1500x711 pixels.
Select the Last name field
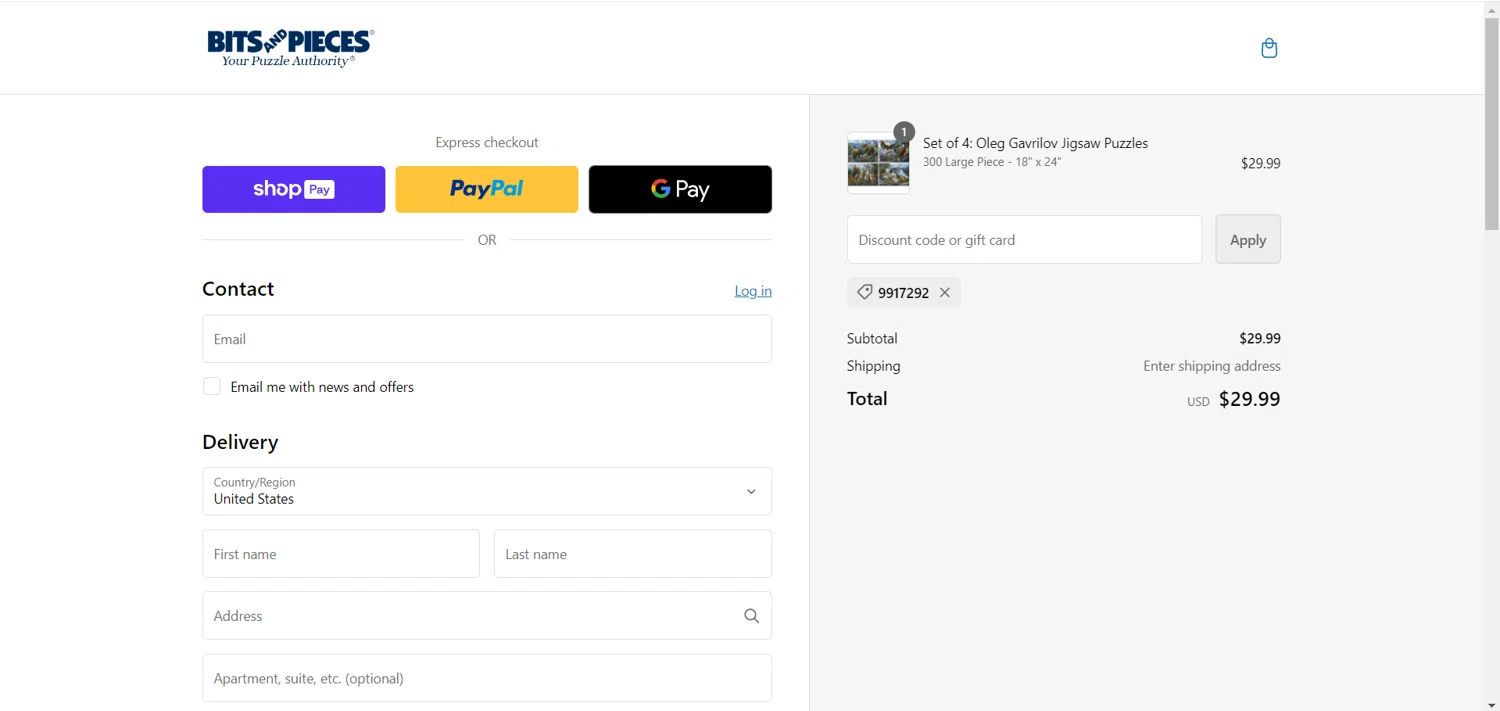pos(633,554)
